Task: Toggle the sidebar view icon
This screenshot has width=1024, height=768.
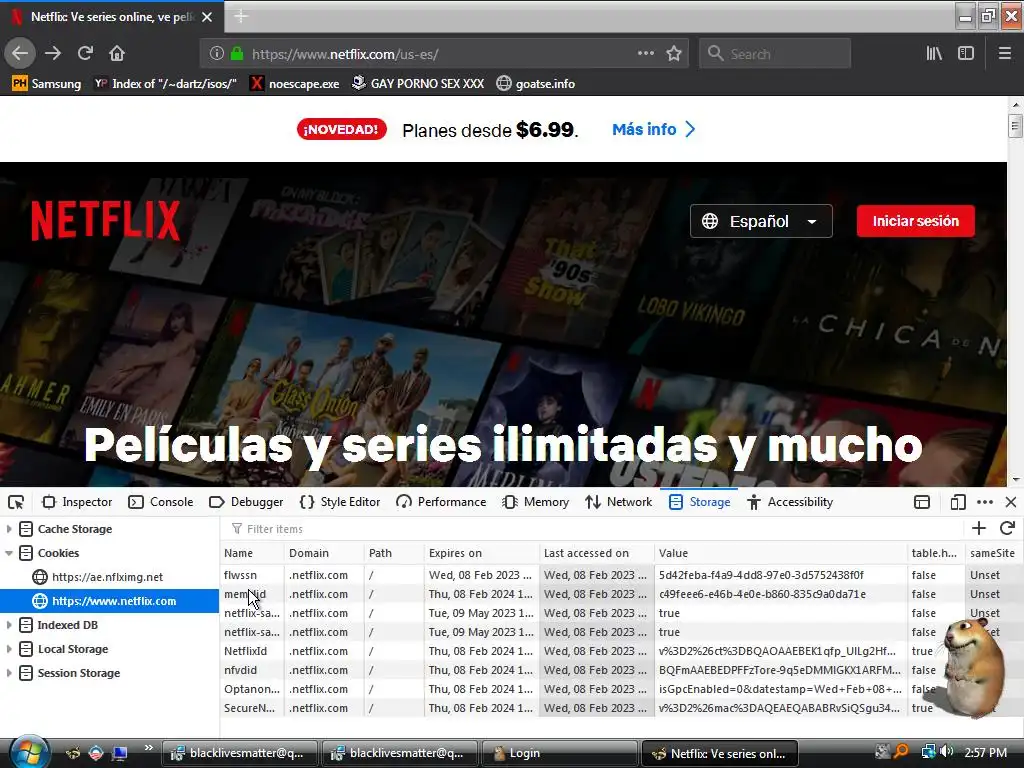Action: click(966, 54)
